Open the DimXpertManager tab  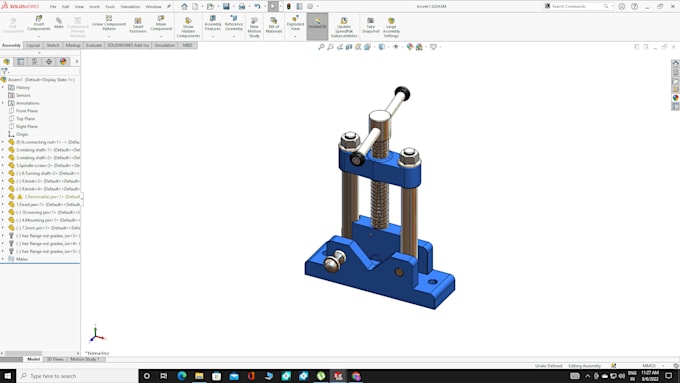(49, 62)
